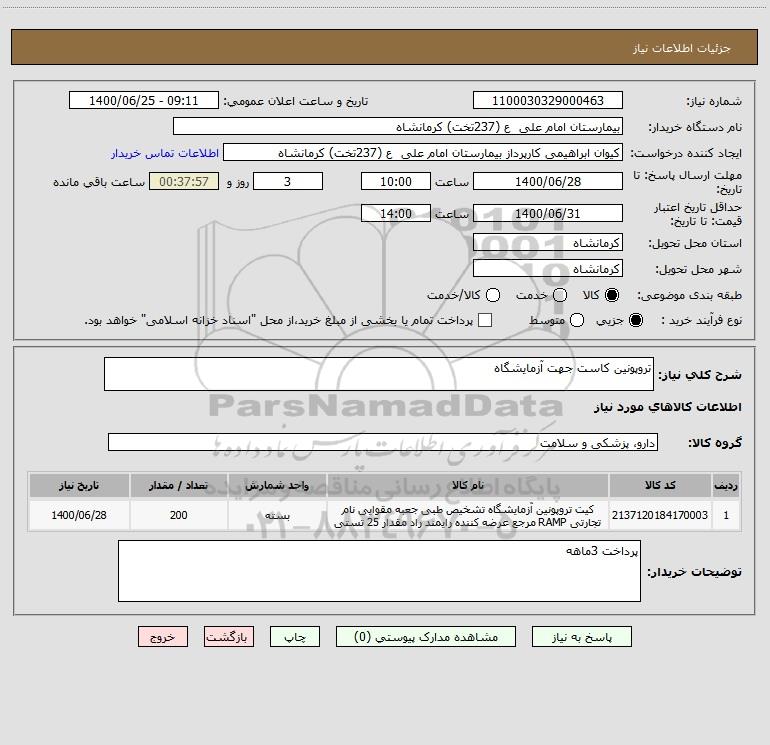
Task: Click the response deadline date 1400/06/28 field
Action: 548,181
